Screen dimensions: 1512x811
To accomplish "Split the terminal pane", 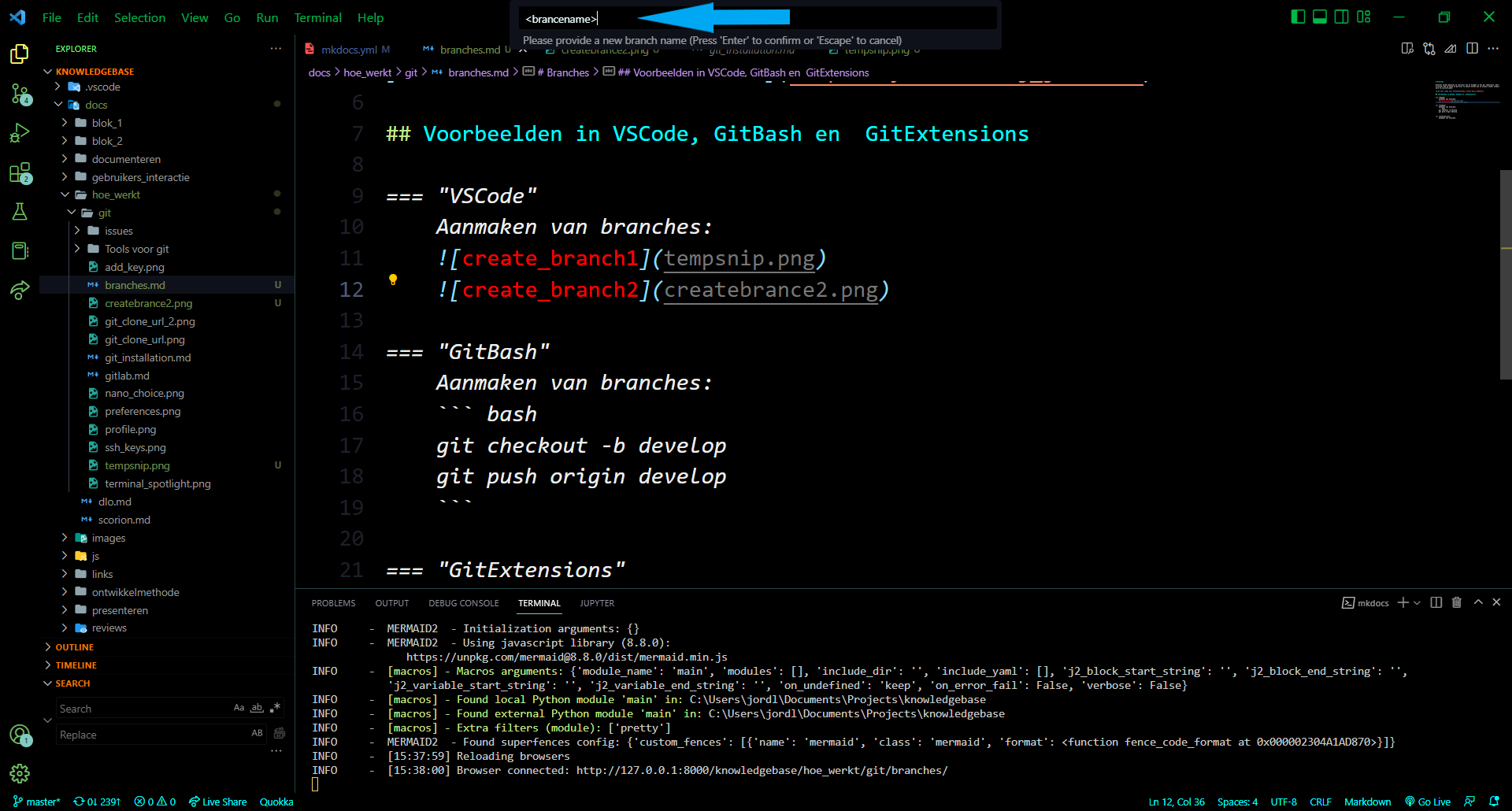I will (x=1436, y=602).
